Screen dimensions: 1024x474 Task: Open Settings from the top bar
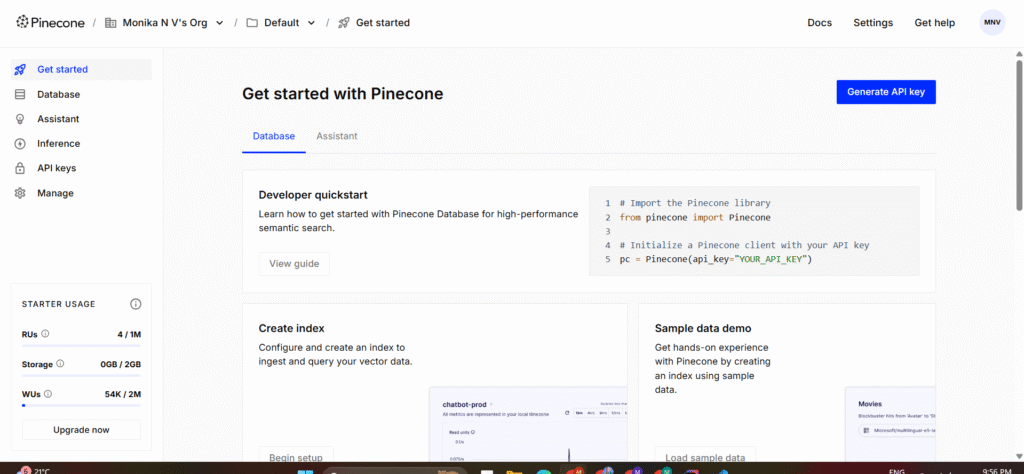(873, 23)
